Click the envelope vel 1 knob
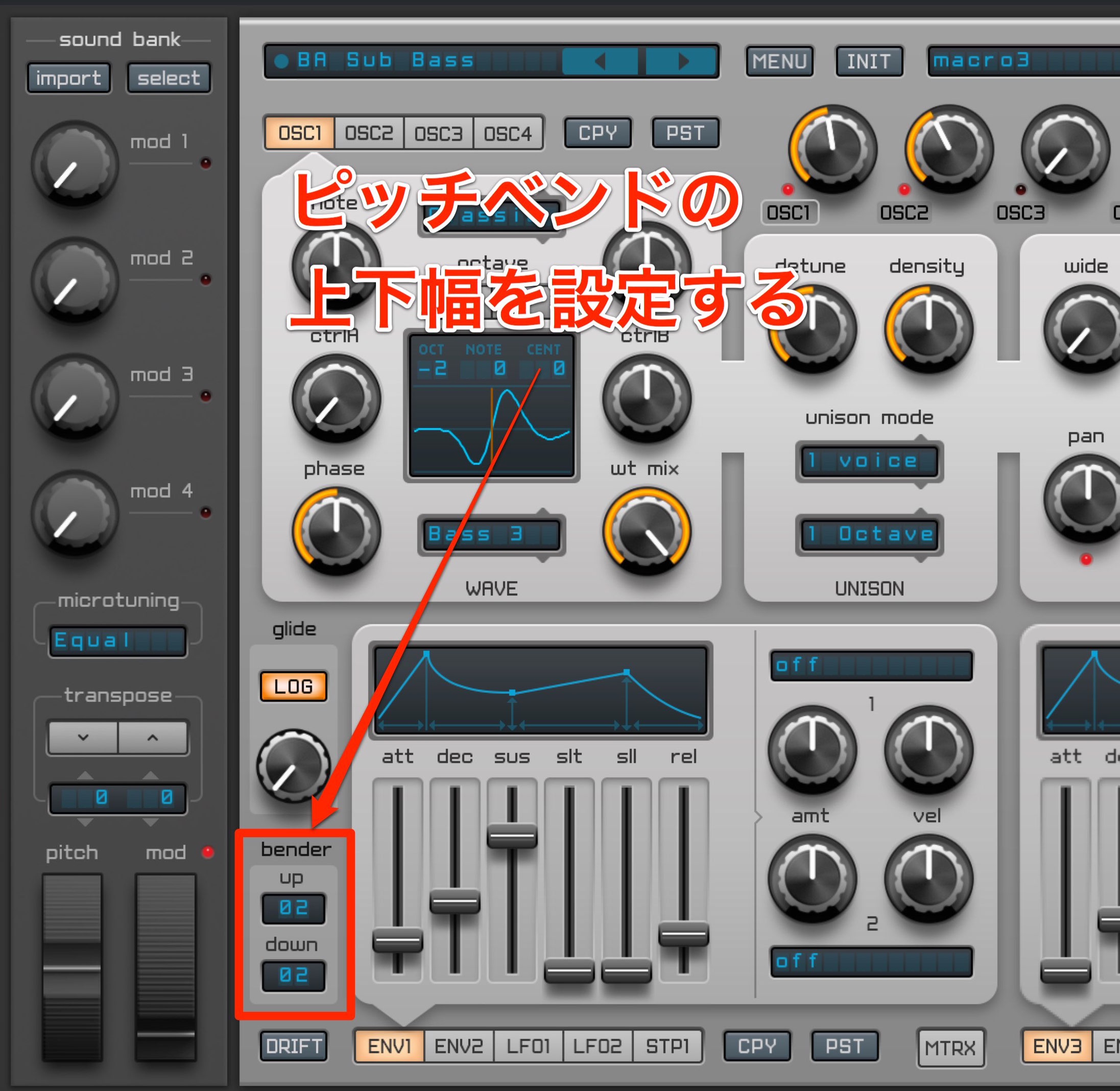The width and height of the screenshot is (1120, 1091). (928, 749)
